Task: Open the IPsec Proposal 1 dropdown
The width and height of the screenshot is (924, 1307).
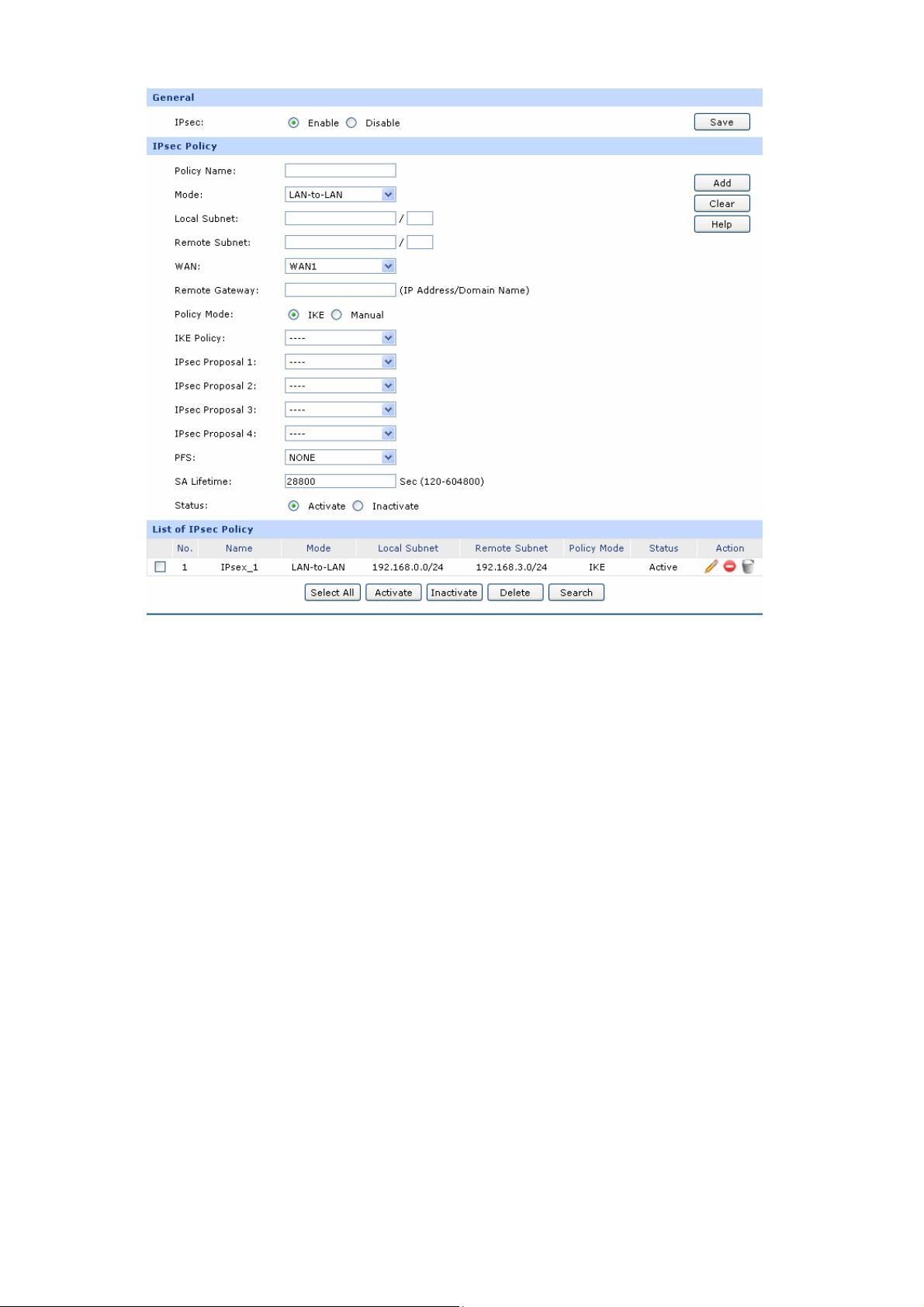Action: pos(340,362)
